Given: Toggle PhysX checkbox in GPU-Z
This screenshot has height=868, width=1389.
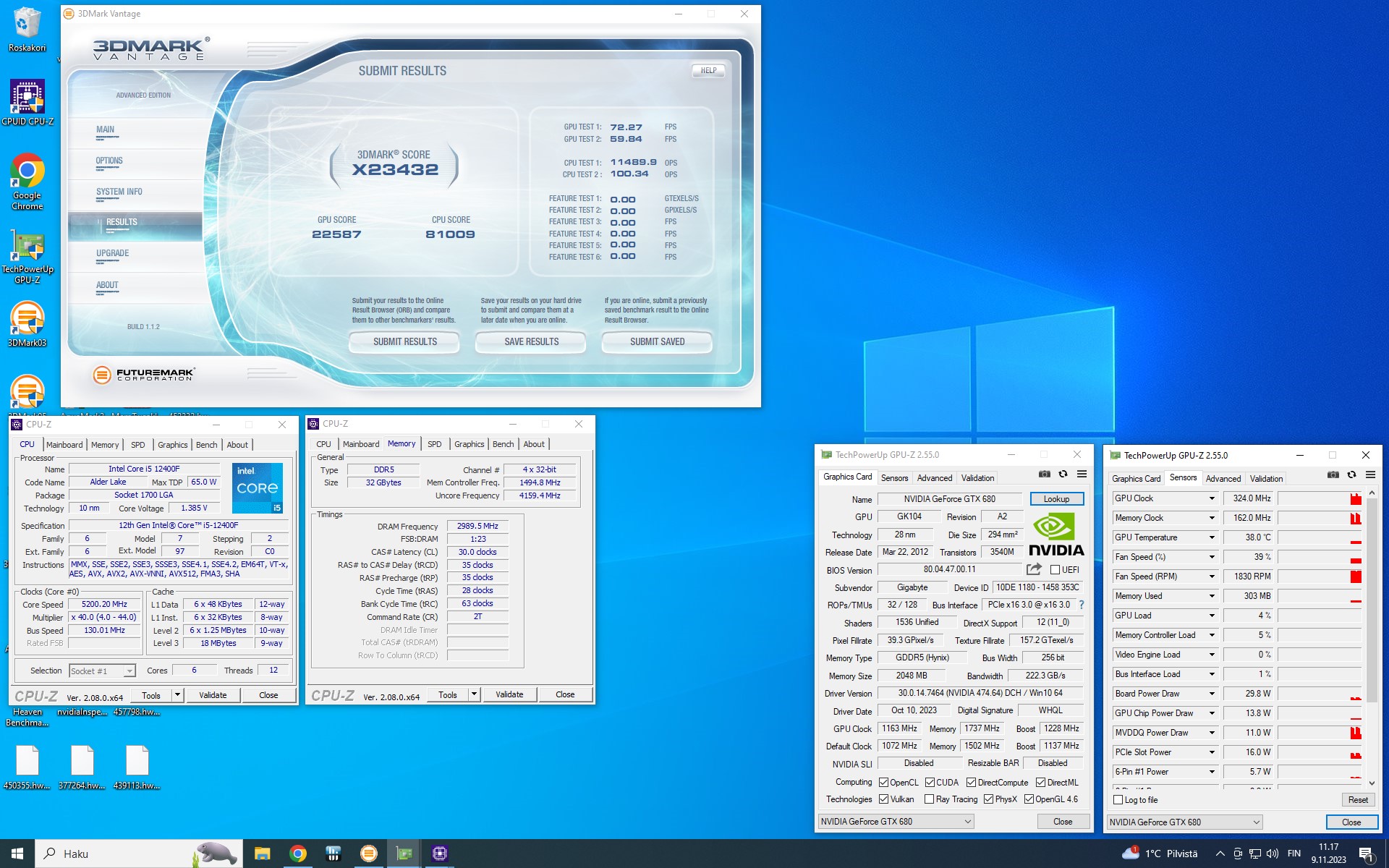Looking at the screenshot, I should tap(988, 799).
